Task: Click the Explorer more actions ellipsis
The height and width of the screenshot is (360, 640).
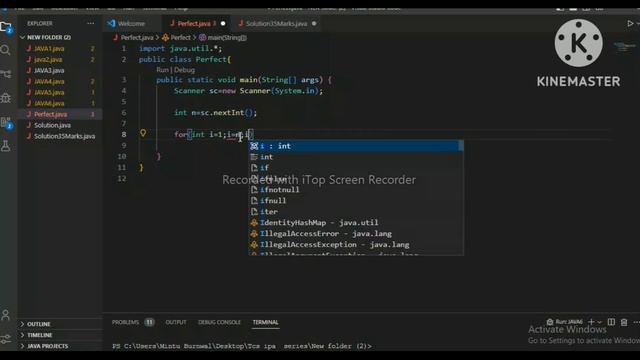Action: [90, 24]
